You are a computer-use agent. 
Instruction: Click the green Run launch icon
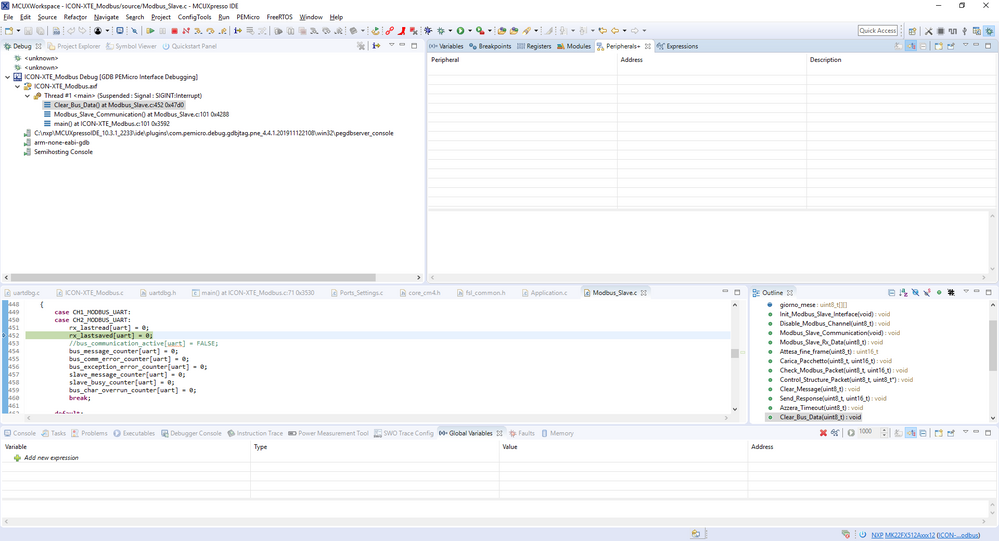point(460,31)
